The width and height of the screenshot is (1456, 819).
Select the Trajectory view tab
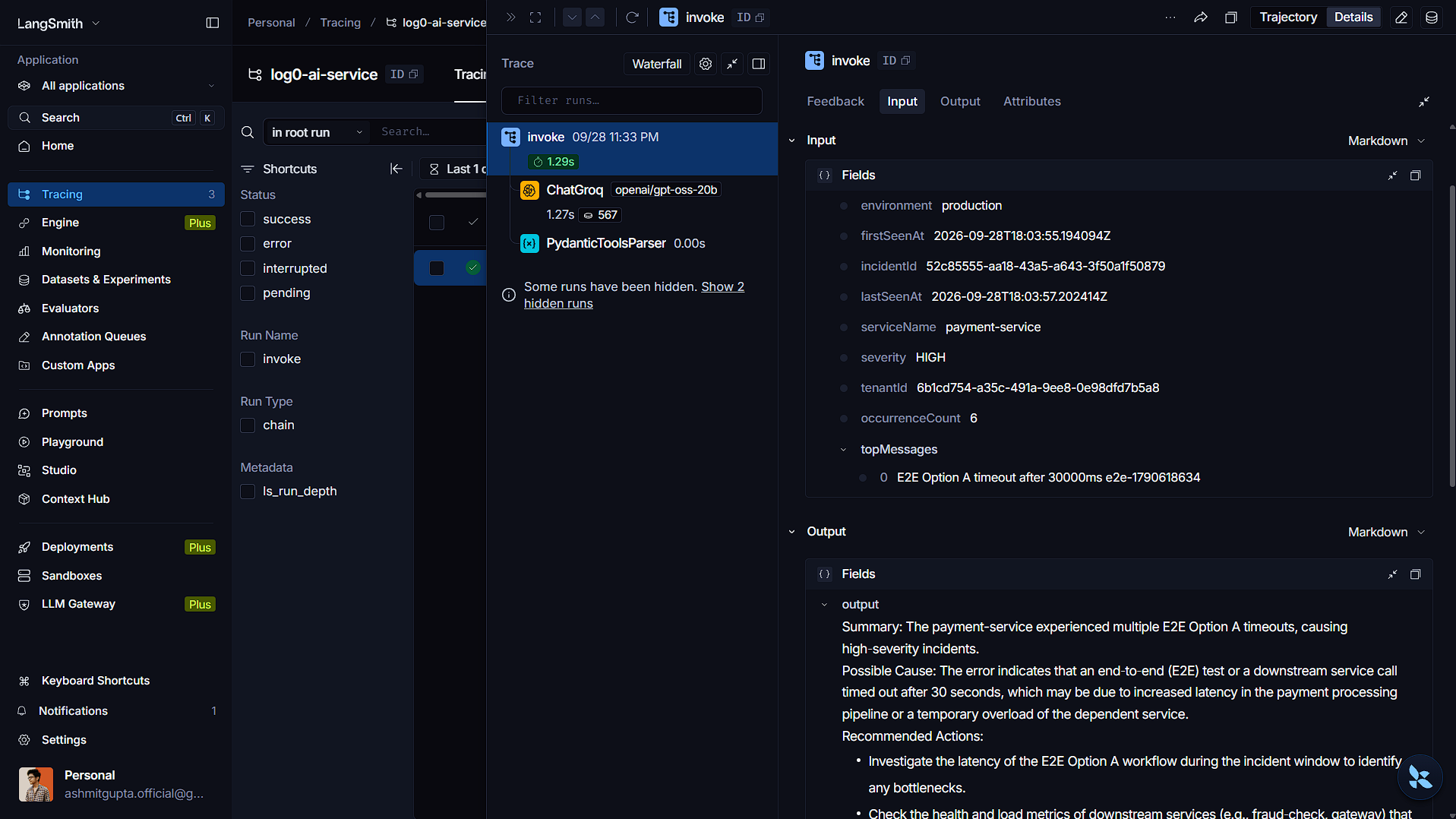pos(1288,17)
